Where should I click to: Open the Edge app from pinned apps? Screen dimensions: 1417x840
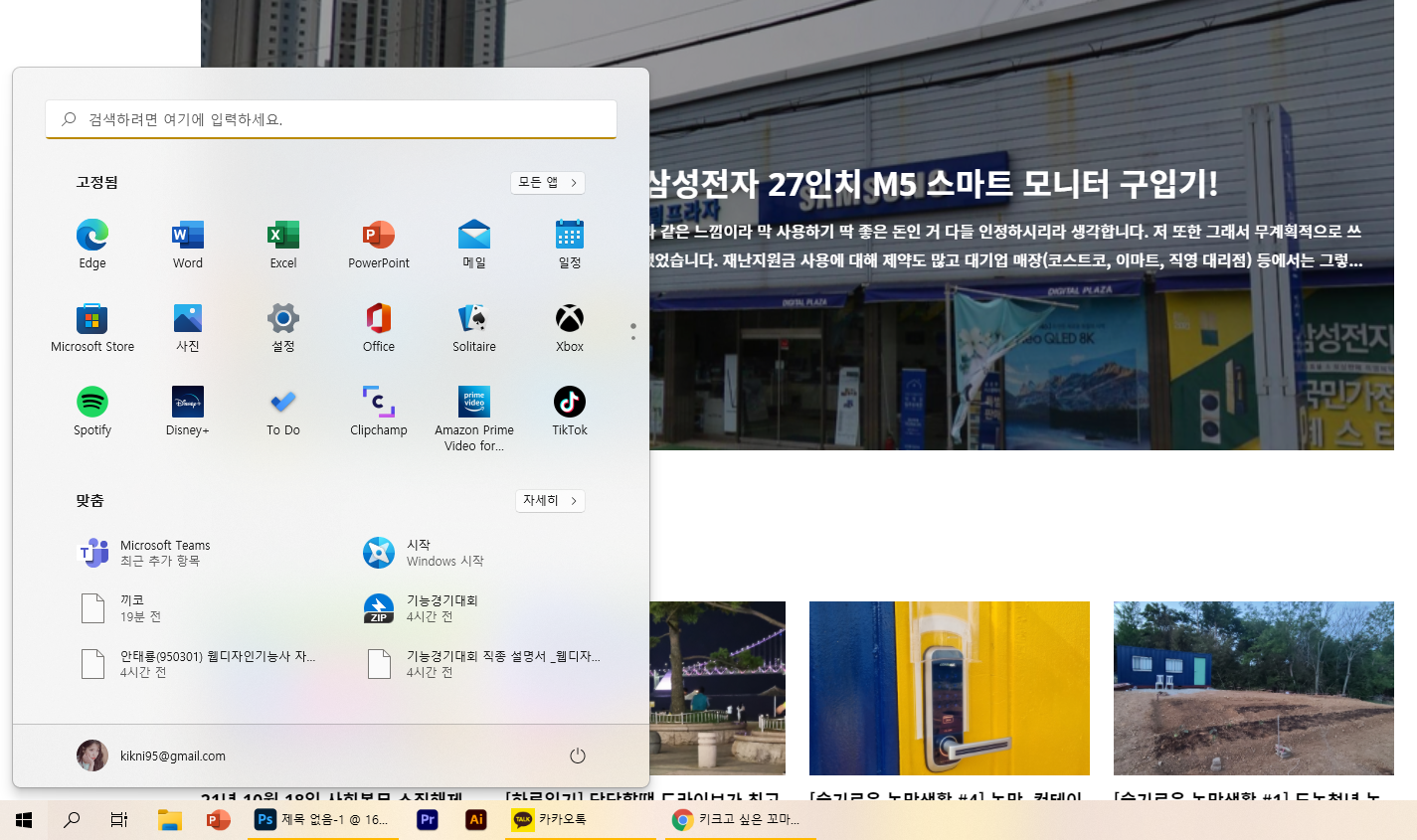(x=92, y=245)
